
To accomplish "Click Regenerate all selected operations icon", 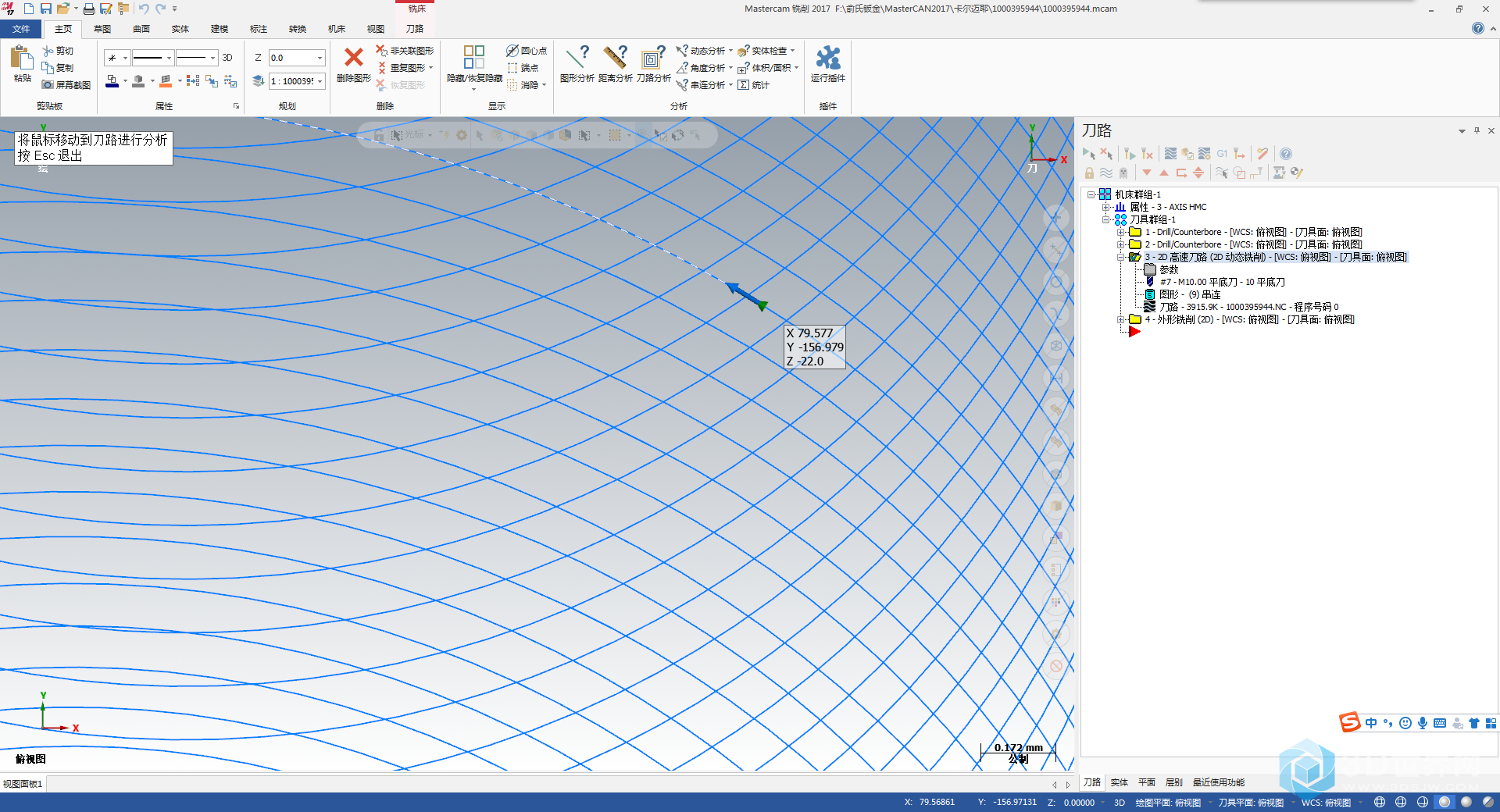I will [1130, 154].
